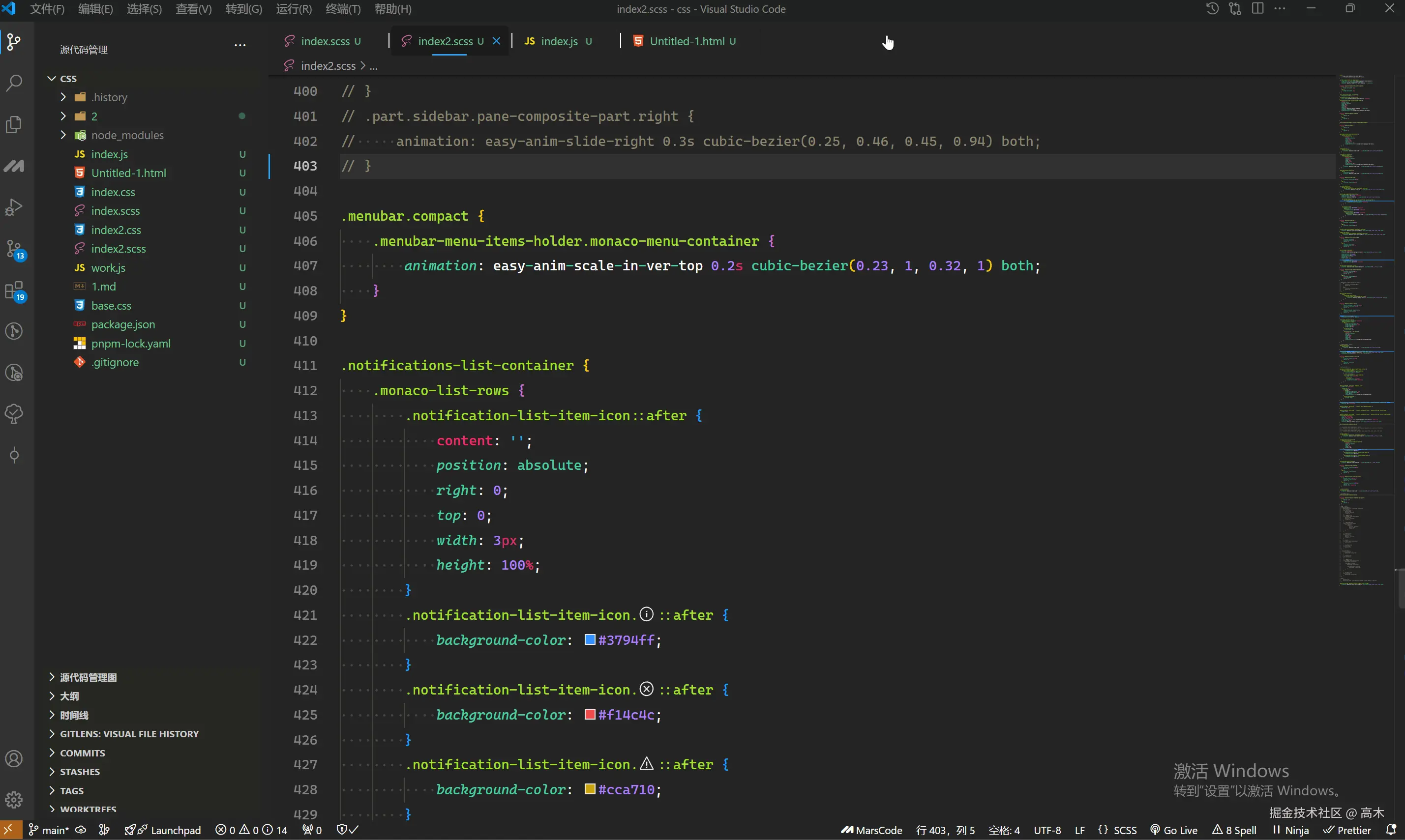The width and height of the screenshot is (1405, 840).
Task: Click the #f14c4c color swatch
Action: pos(590,714)
